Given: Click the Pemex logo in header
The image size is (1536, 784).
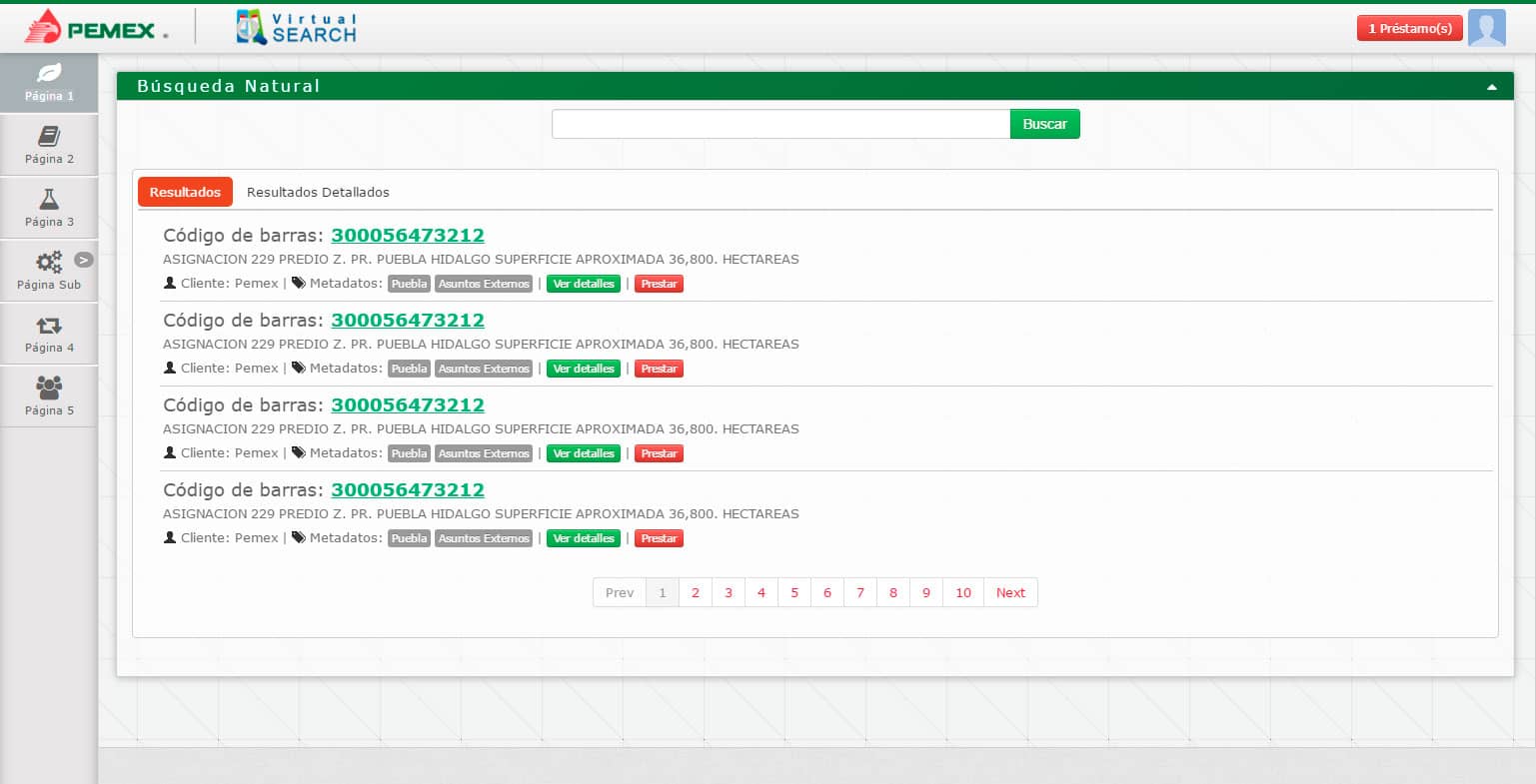Looking at the screenshot, I should pyautogui.click(x=96, y=28).
